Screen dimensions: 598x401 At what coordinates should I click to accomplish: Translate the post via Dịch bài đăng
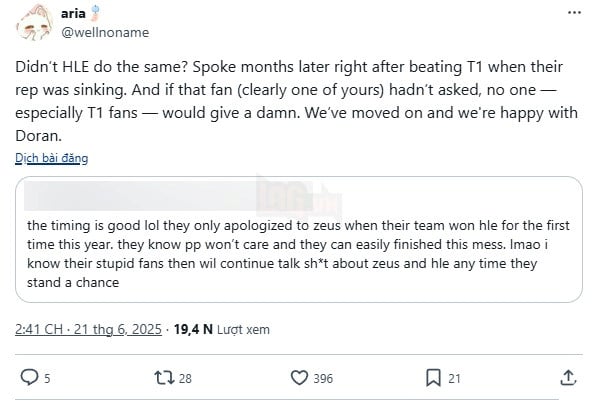[x=51, y=158]
